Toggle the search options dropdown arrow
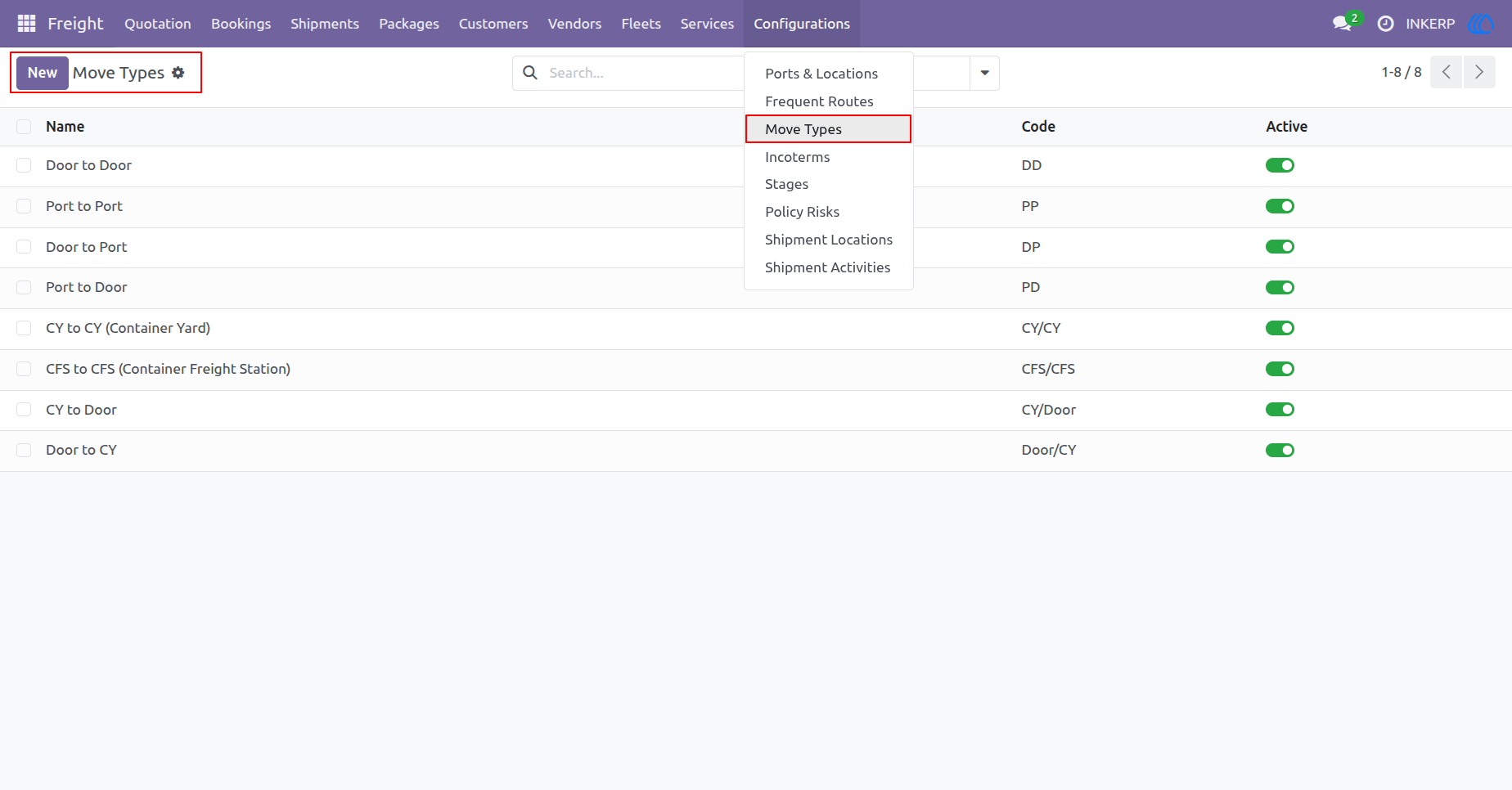The width and height of the screenshot is (1512, 790). (x=984, y=73)
